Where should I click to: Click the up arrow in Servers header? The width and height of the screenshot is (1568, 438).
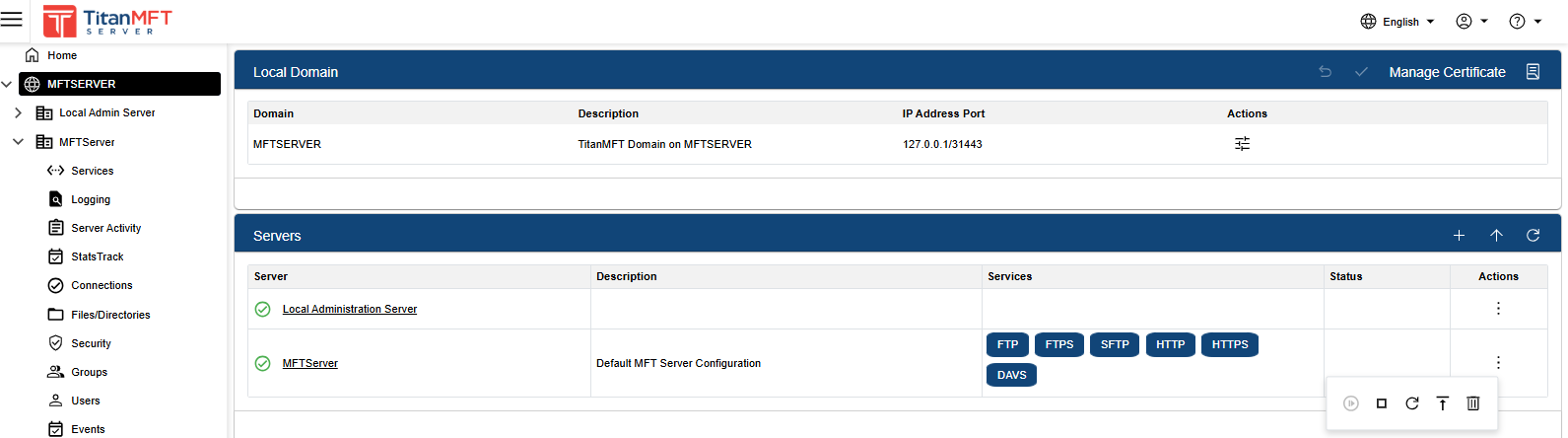click(1496, 236)
